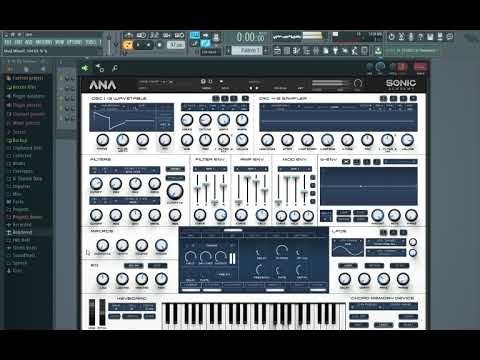Toggle the transport record button

pos(160,45)
